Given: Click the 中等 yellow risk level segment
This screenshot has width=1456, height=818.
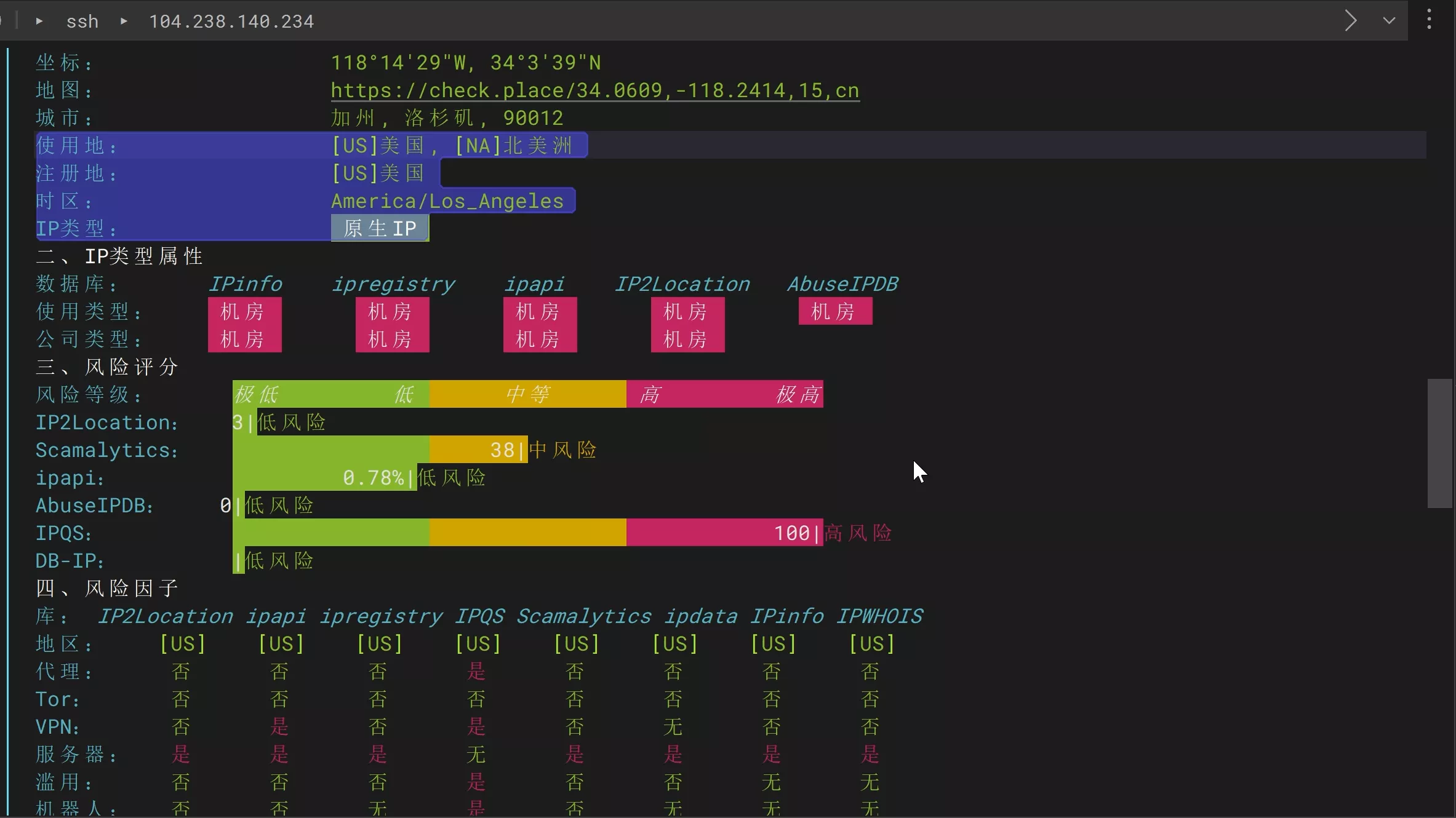Looking at the screenshot, I should point(527,394).
